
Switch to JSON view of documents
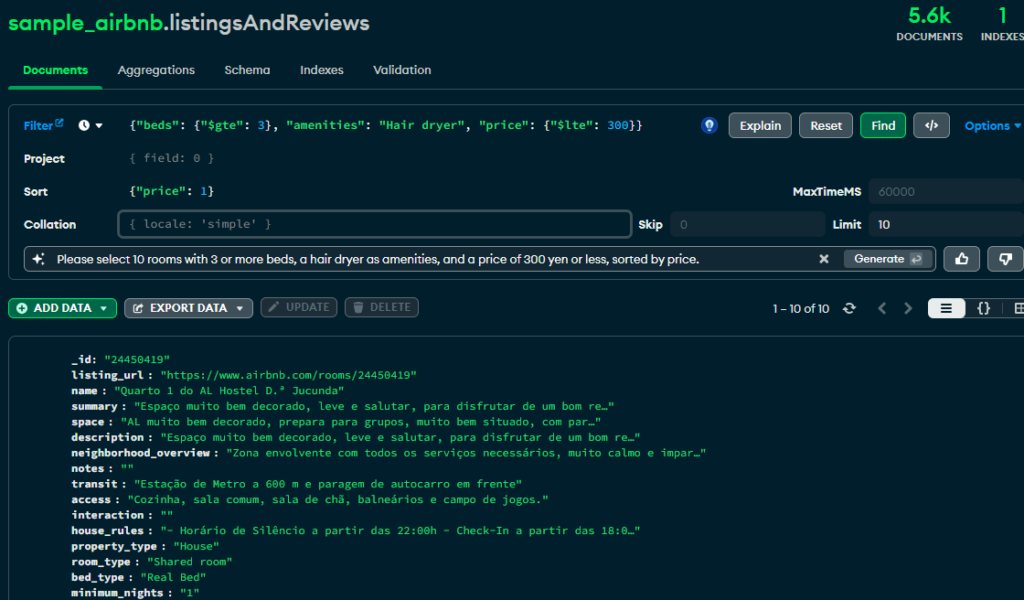click(x=984, y=308)
